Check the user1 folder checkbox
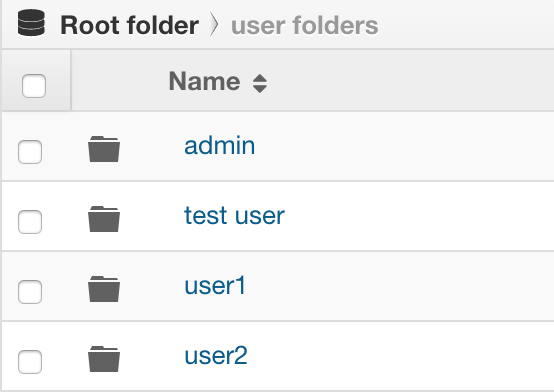The width and height of the screenshot is (554, 392). (x=30, y=292)
